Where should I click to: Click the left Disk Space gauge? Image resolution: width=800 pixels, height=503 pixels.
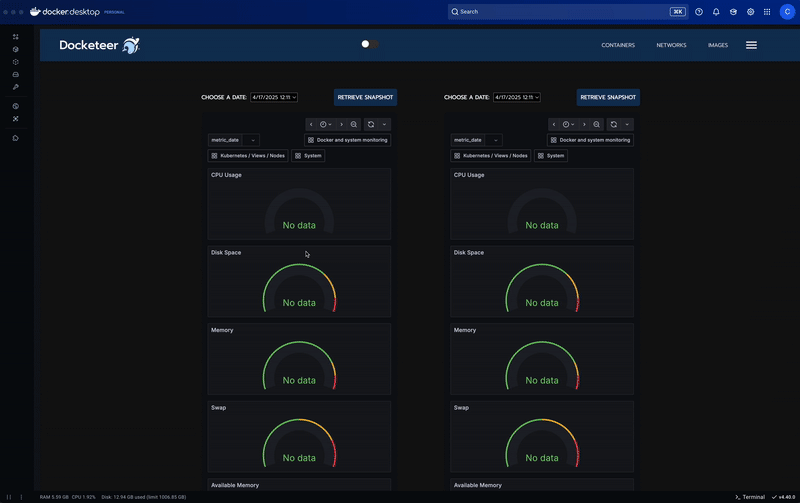pos(299,287)
